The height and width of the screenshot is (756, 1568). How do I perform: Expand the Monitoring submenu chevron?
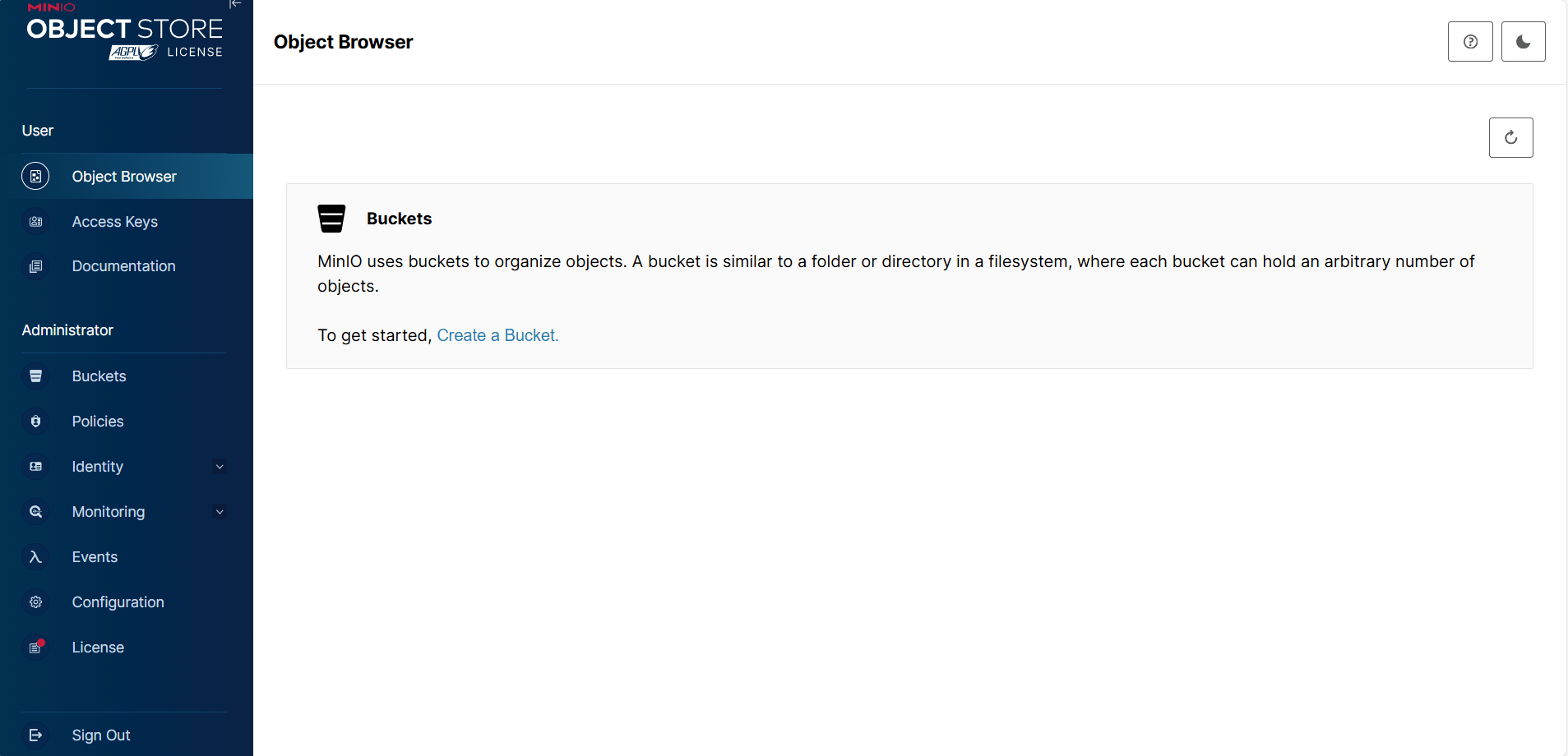220,512
